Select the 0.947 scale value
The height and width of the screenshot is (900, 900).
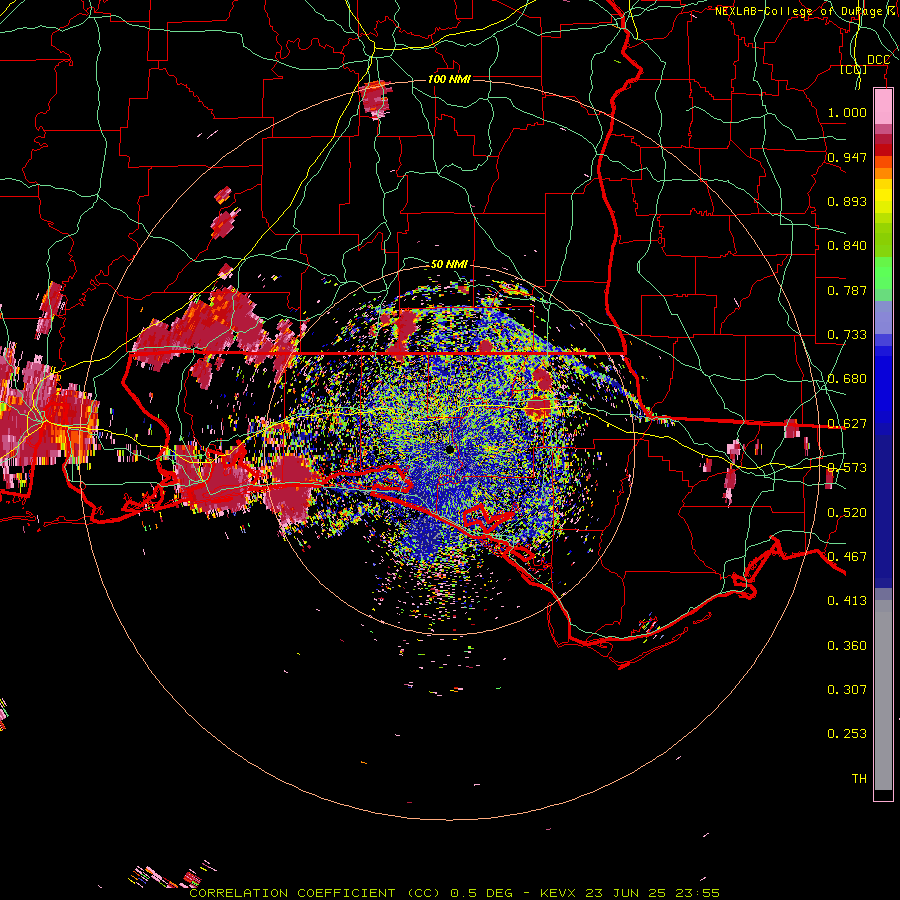click(x=847, y=157)
